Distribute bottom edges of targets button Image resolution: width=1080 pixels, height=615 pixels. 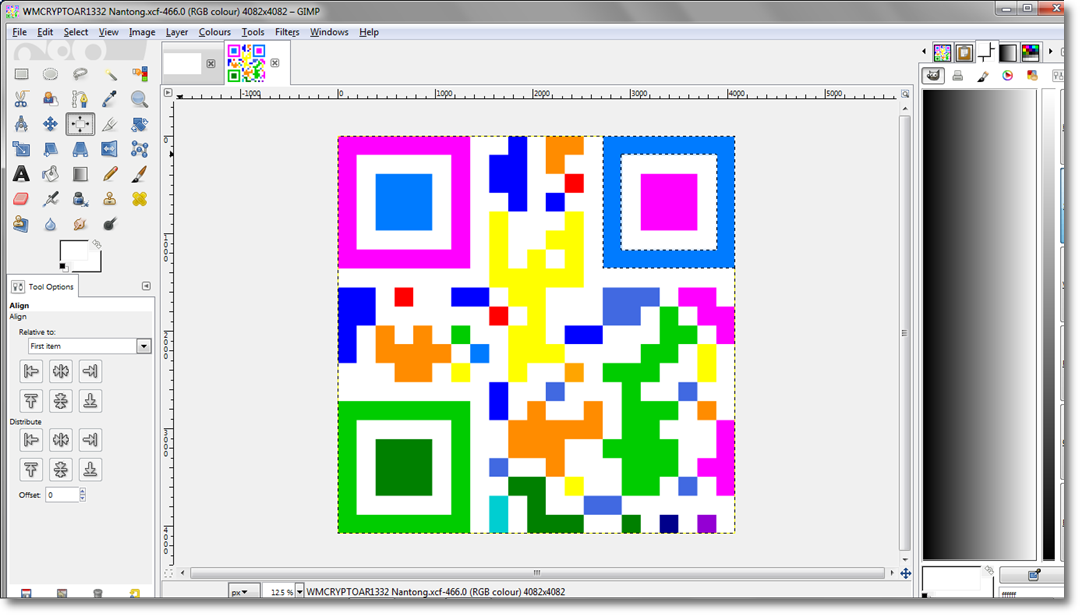pos(90,470)
